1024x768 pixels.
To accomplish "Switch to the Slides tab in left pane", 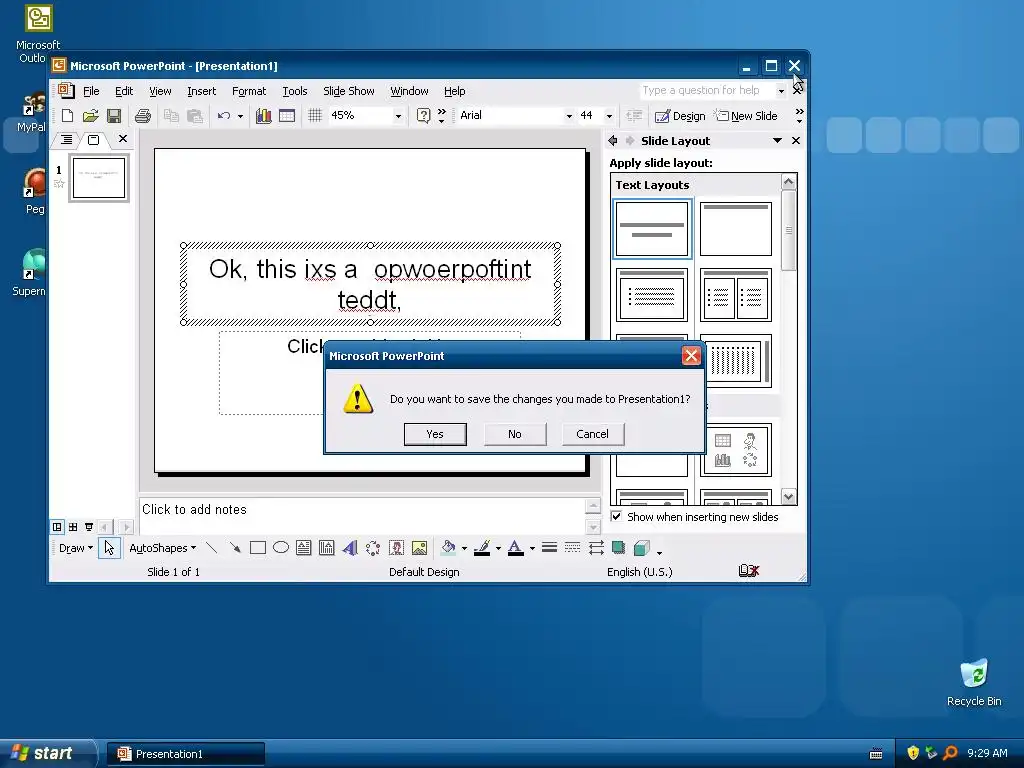I will (93, 139).
